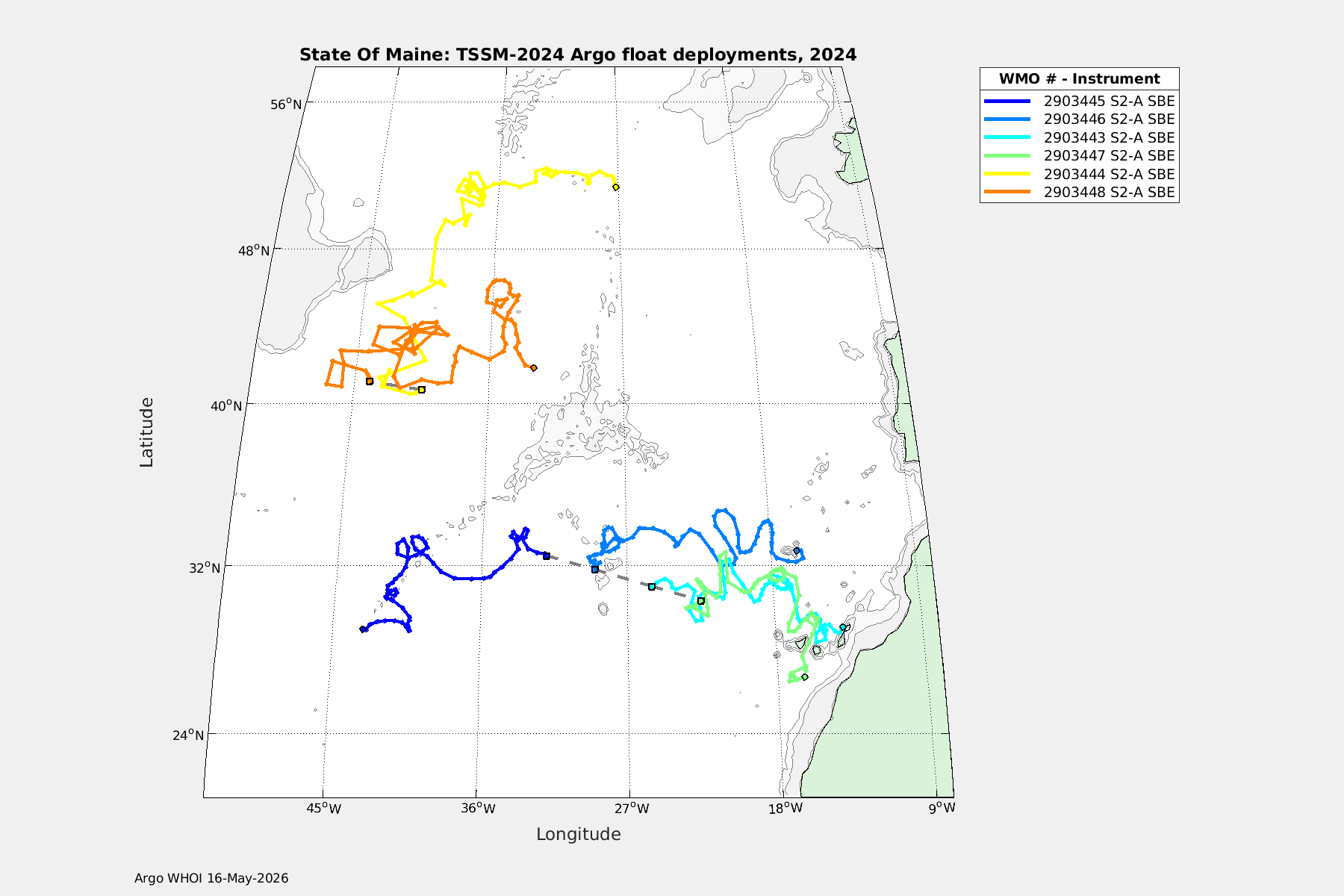The image size is (1344, 896).
Task: Click the dark blue float's diamond end marker
Action: (x=364, y=629)
